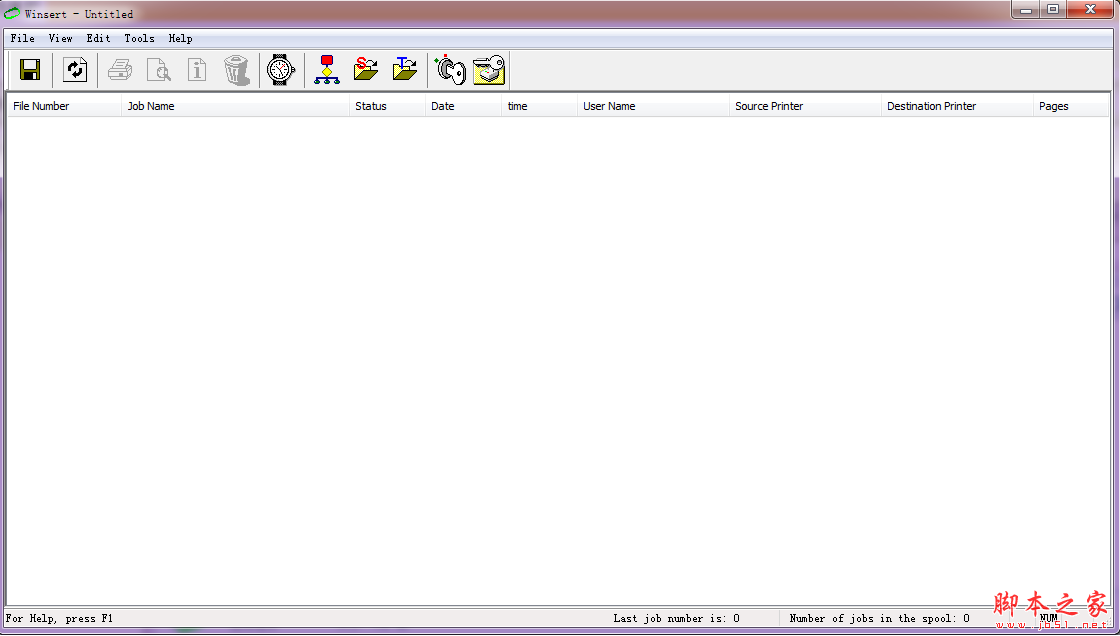Open the Help menu
Image resolution: width=1120 pixels, height=636 pixels.
(x=180, y=38)
